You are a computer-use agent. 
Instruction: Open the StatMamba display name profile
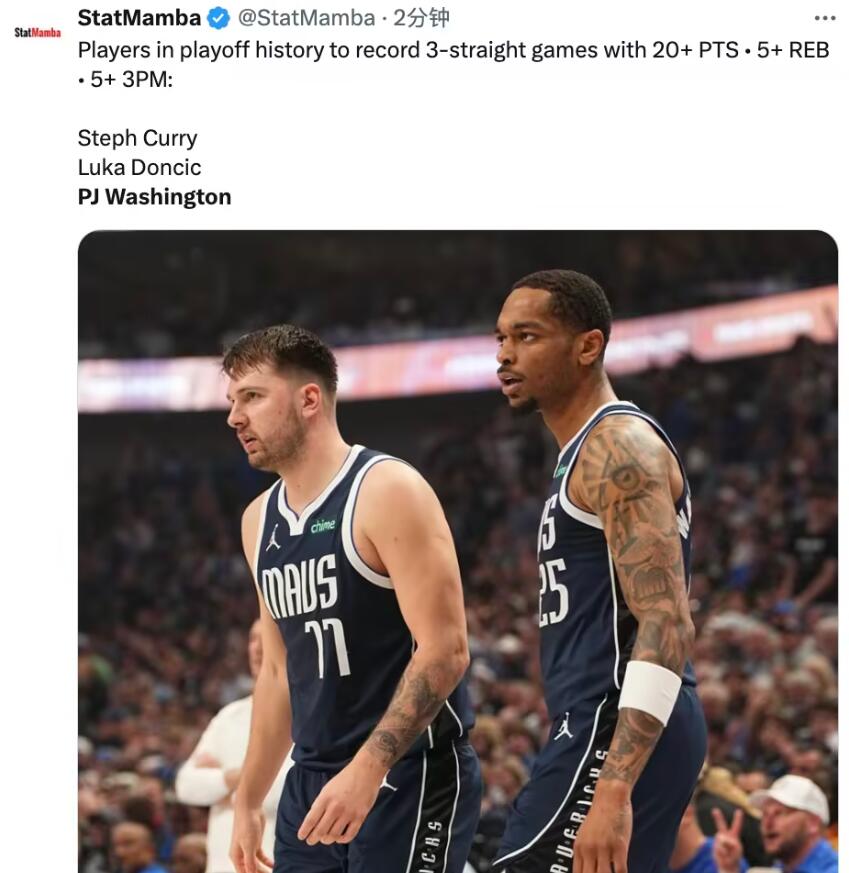coord(139,18)
